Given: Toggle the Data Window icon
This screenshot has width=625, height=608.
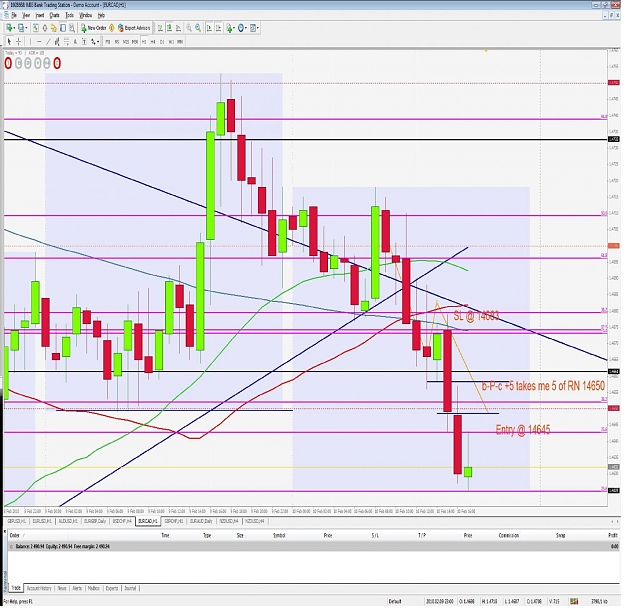Looking at the screenshot, I should [x=45, y=28].
